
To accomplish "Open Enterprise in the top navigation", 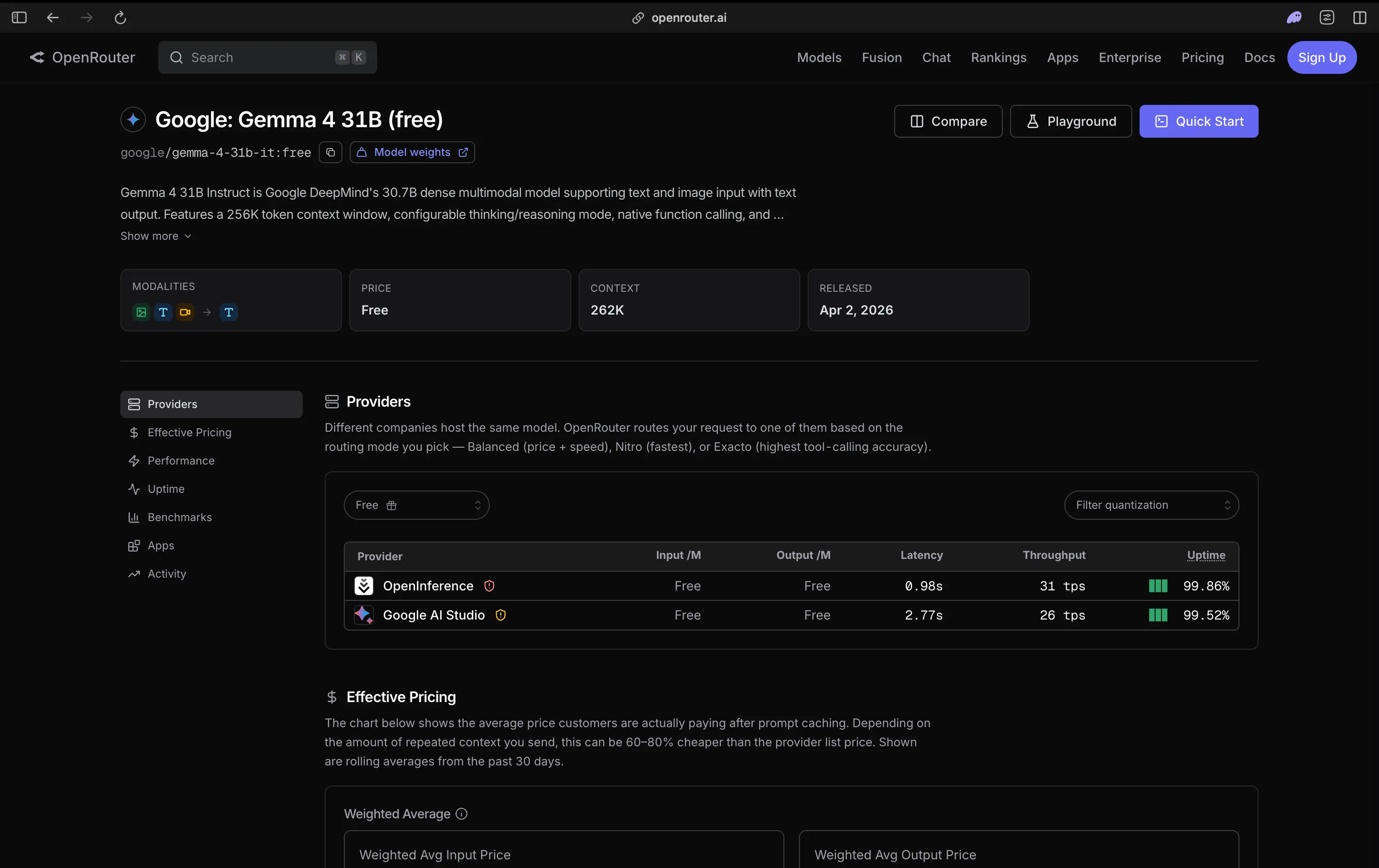I will 1129,57.
